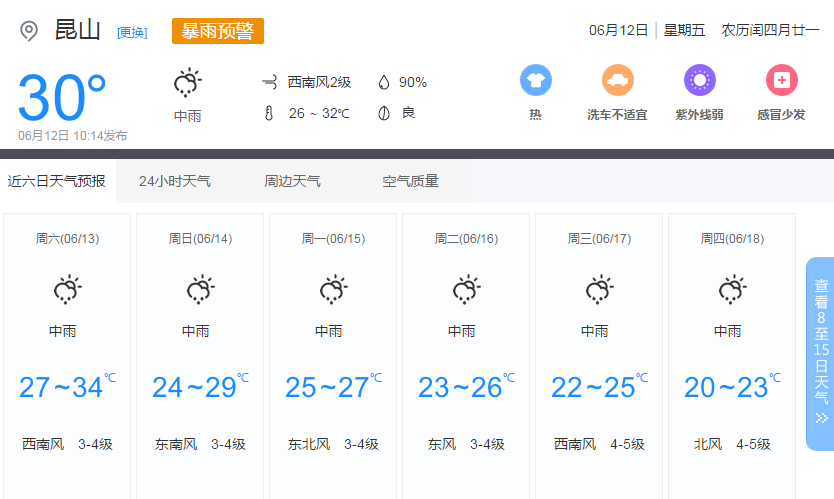Image resolution: width=834 pixels, height=499 pixels.
Task: Click the [更换] change city link
Action: tap(132, 32)
